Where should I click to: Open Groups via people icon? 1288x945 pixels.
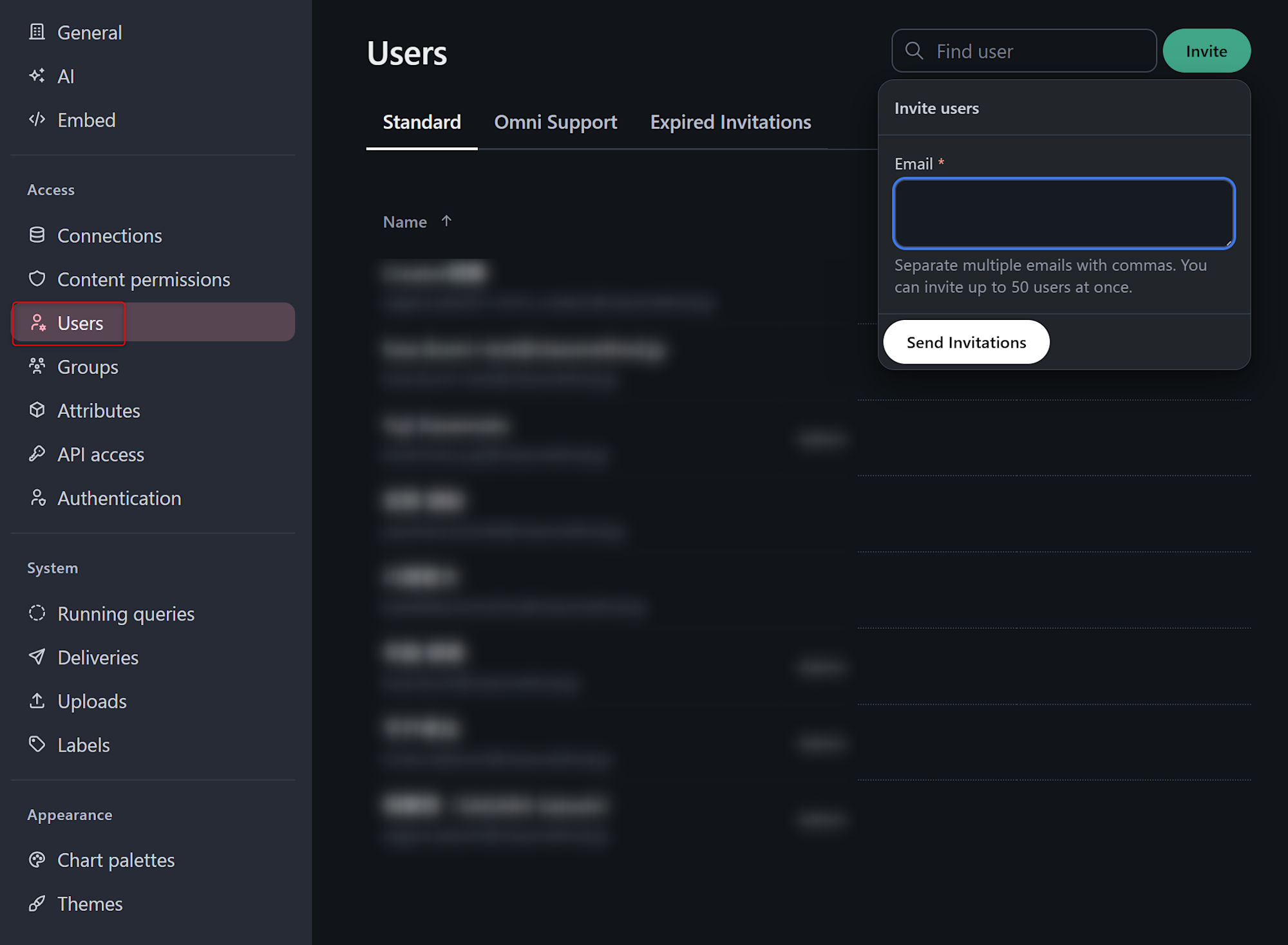click(x=37, y=366)
